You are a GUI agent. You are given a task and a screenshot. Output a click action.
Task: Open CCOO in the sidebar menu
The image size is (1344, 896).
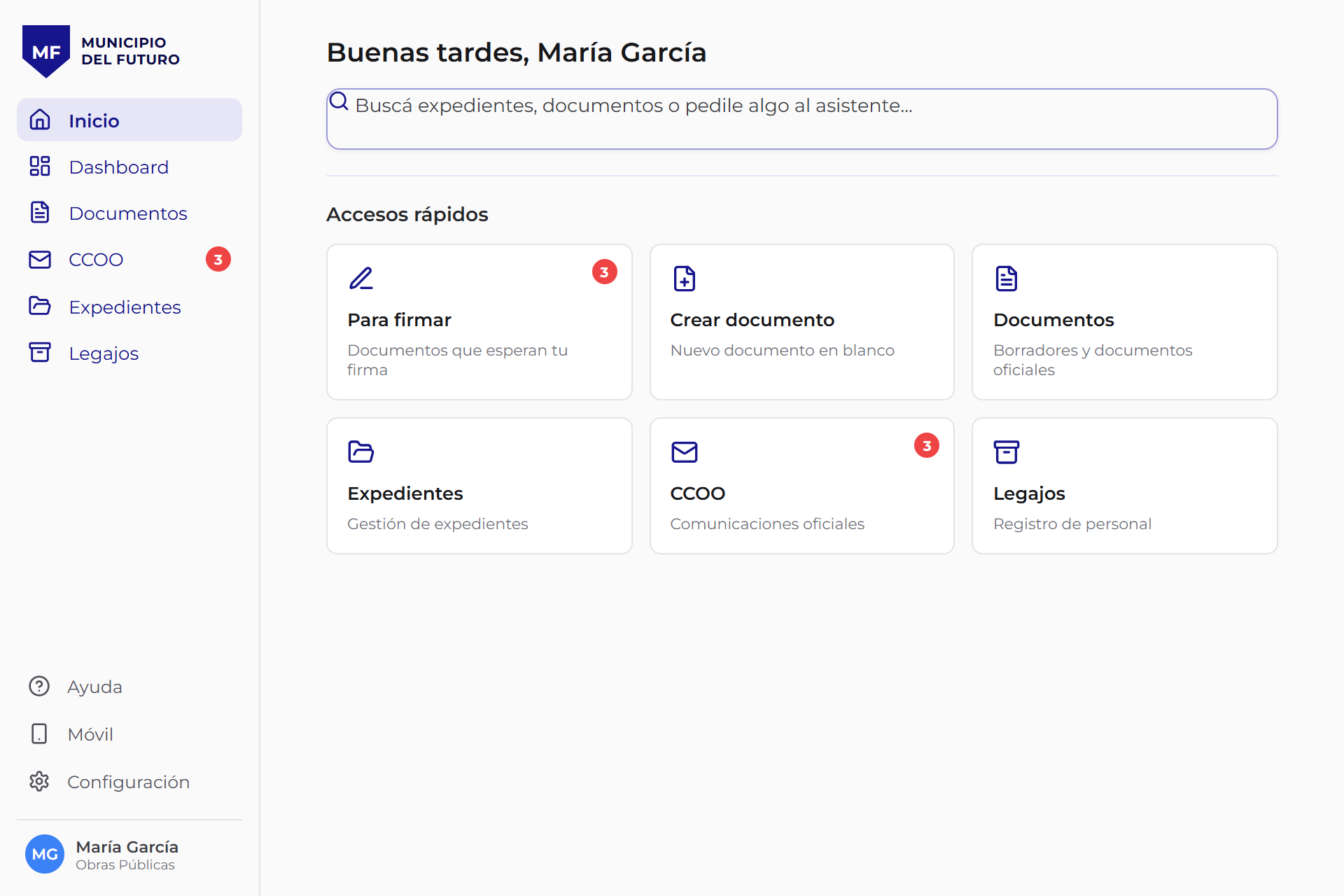129,260
